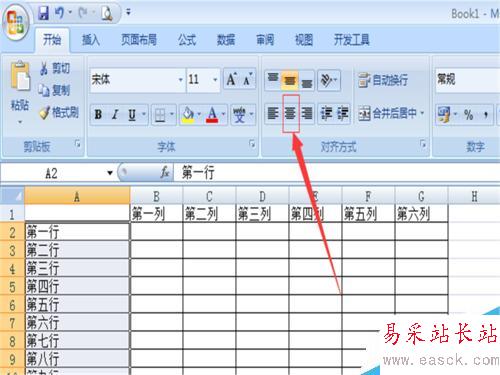
Task: Switch to the 开始 (Home) tab
Action: [x=52, y=40]
